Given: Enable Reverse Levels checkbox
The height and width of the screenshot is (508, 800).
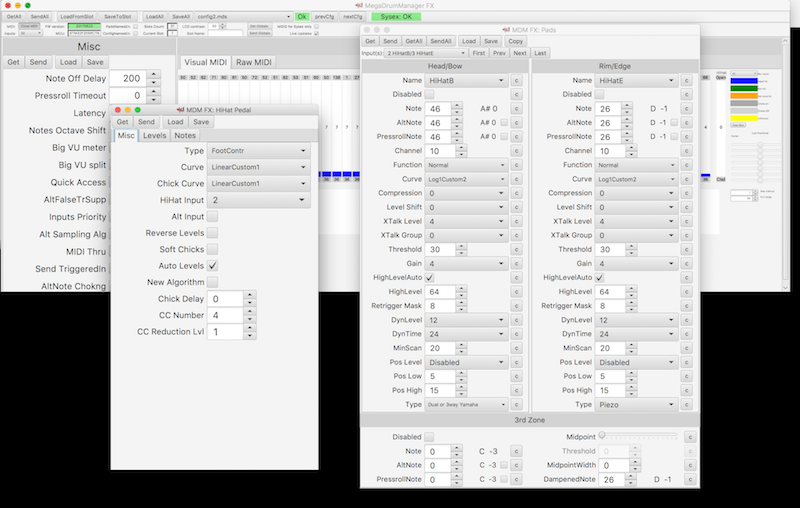Looking at the screenshot, I should pos(212,233).
